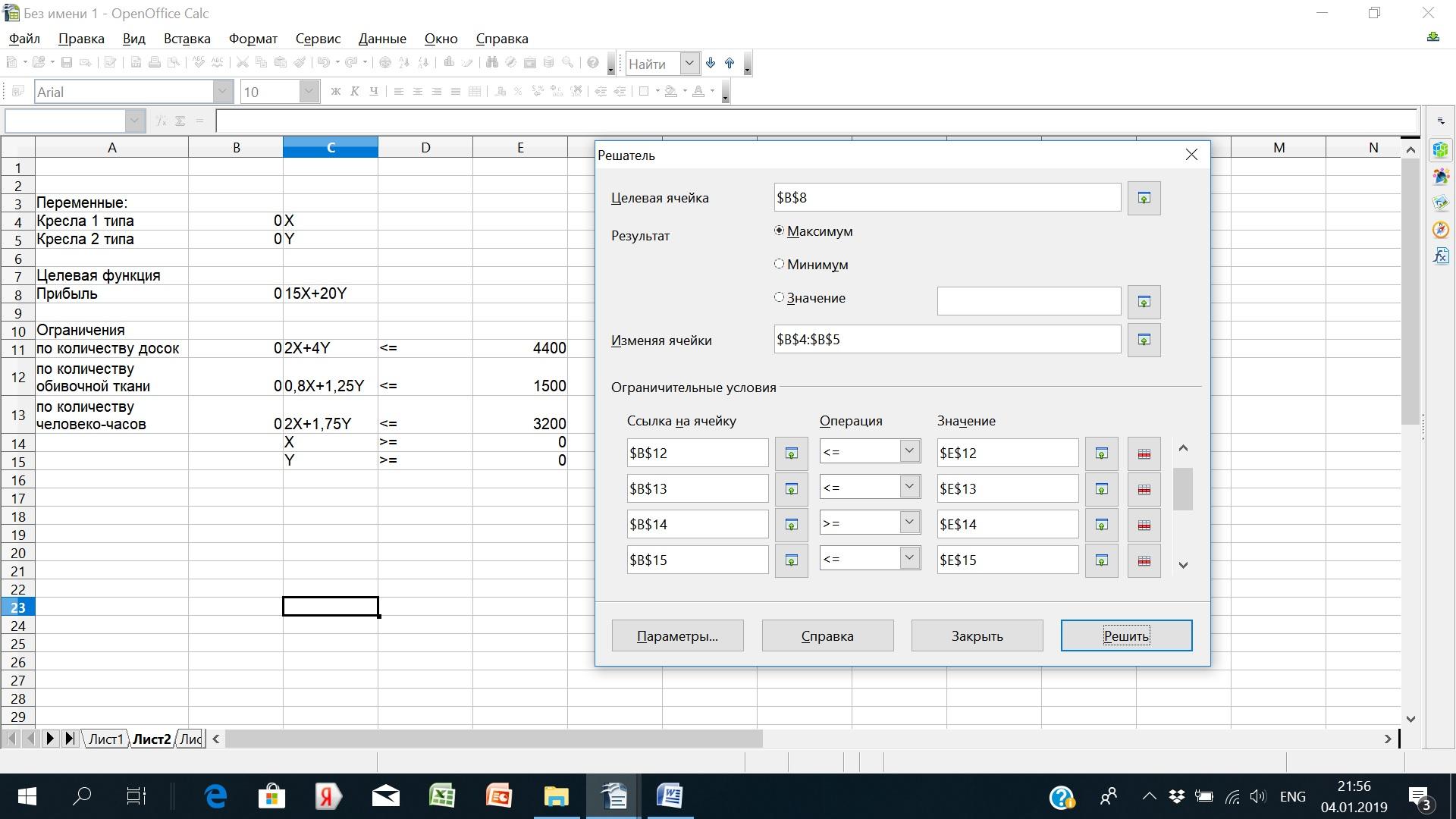Click the constraints list scrollbar thumb
Screen dimensions: 1456x819
(1182, 489)
